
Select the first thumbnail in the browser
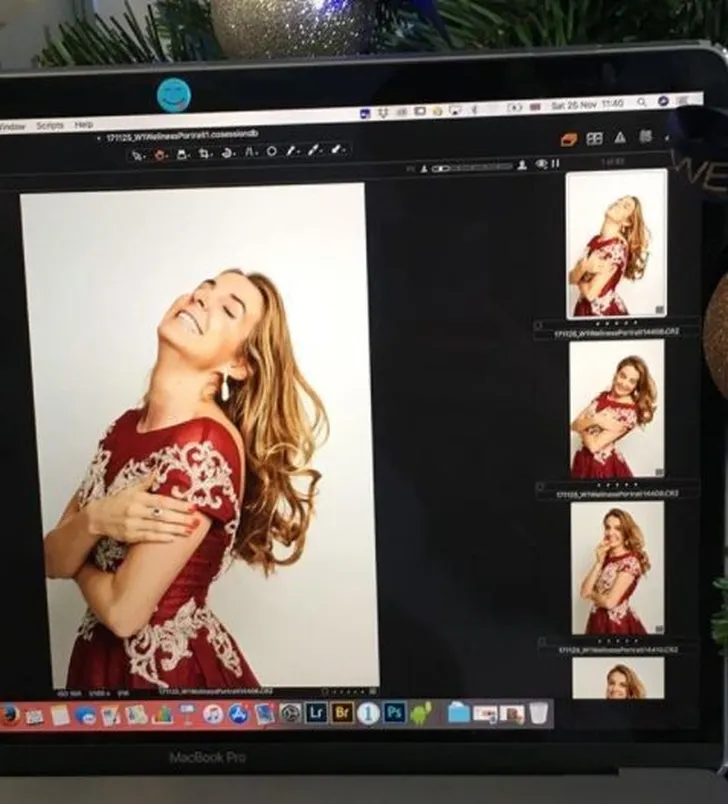pos(615,243)
